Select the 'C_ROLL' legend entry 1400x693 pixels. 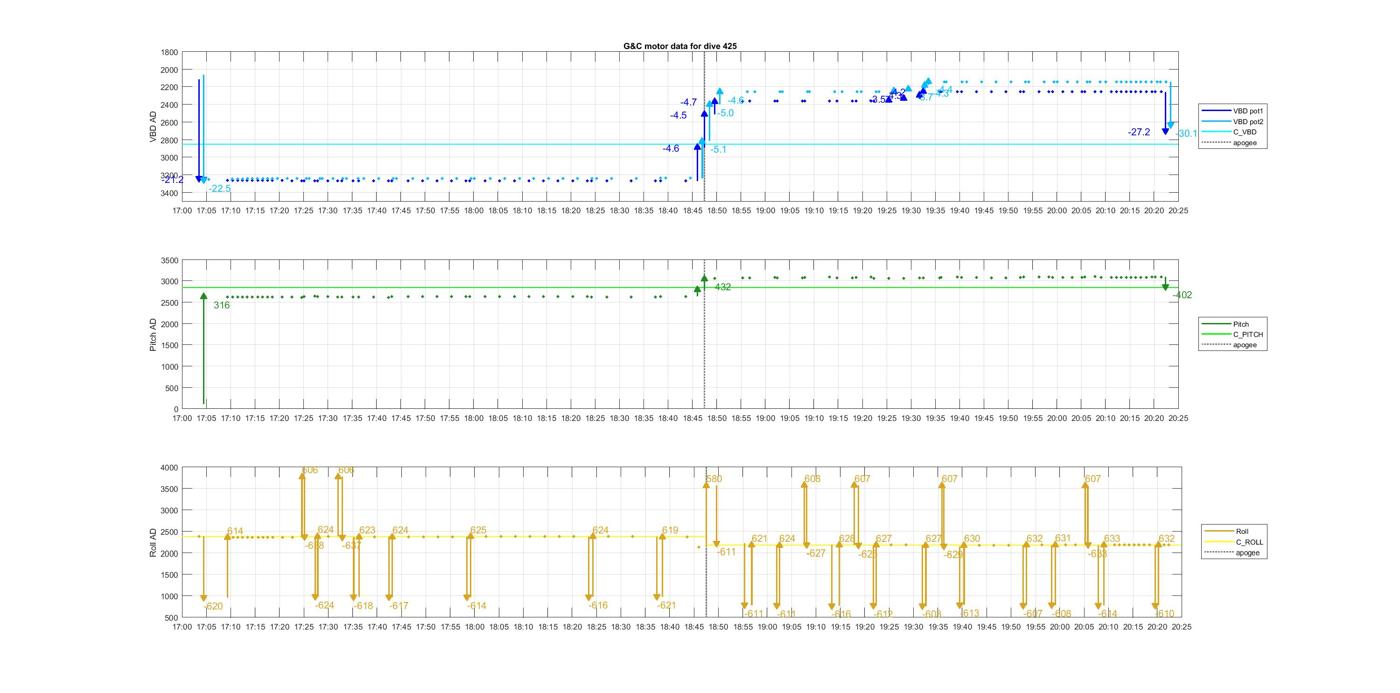[1235, 542]
